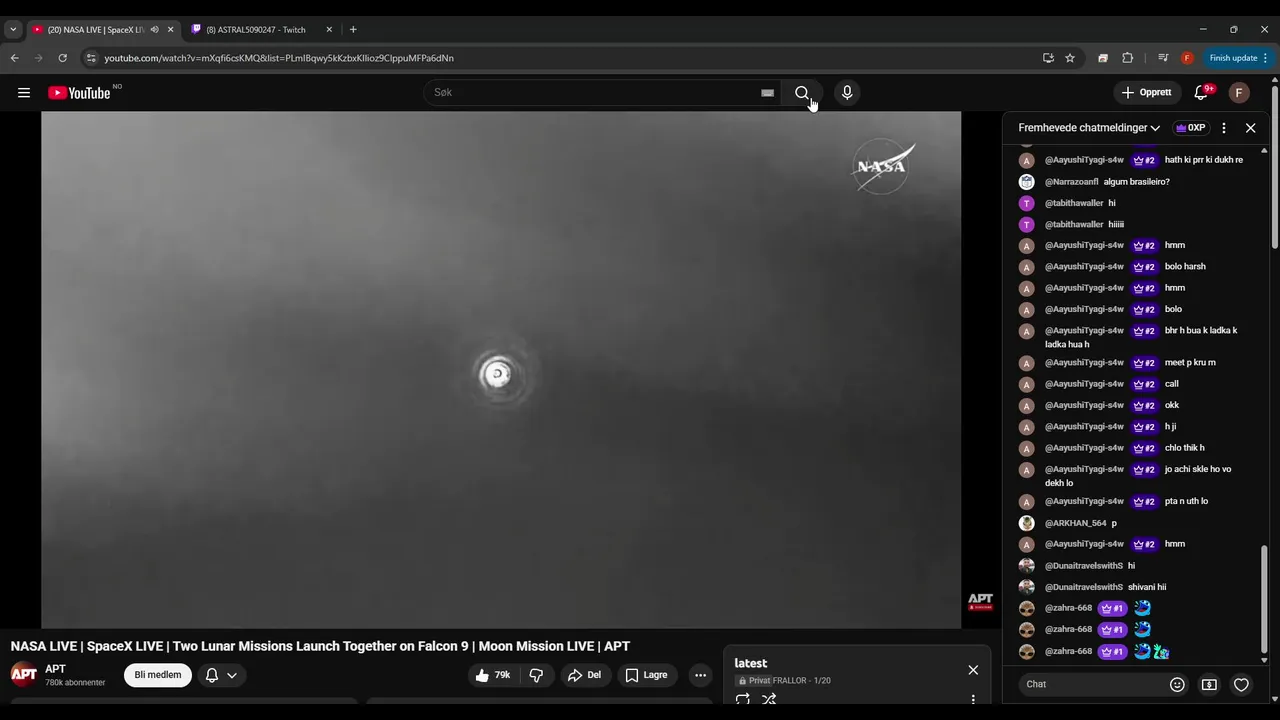Send a heart reaction in chat
Viewport: 1280px width, 720px height.
[x=1241, y=685]
